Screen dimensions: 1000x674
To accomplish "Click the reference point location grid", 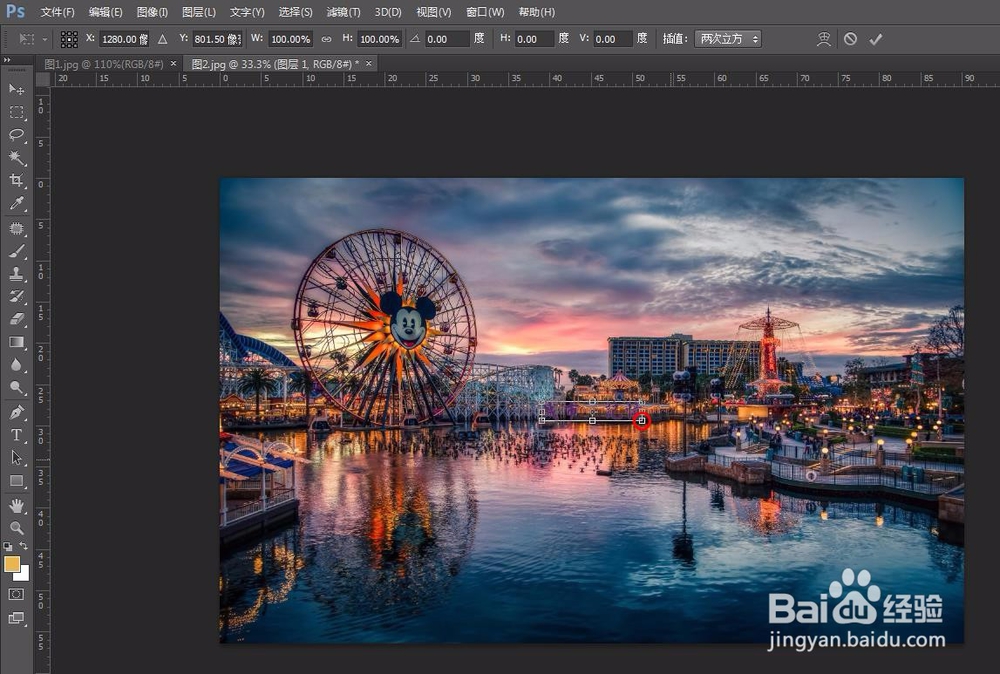I will [x=69, y=40].
